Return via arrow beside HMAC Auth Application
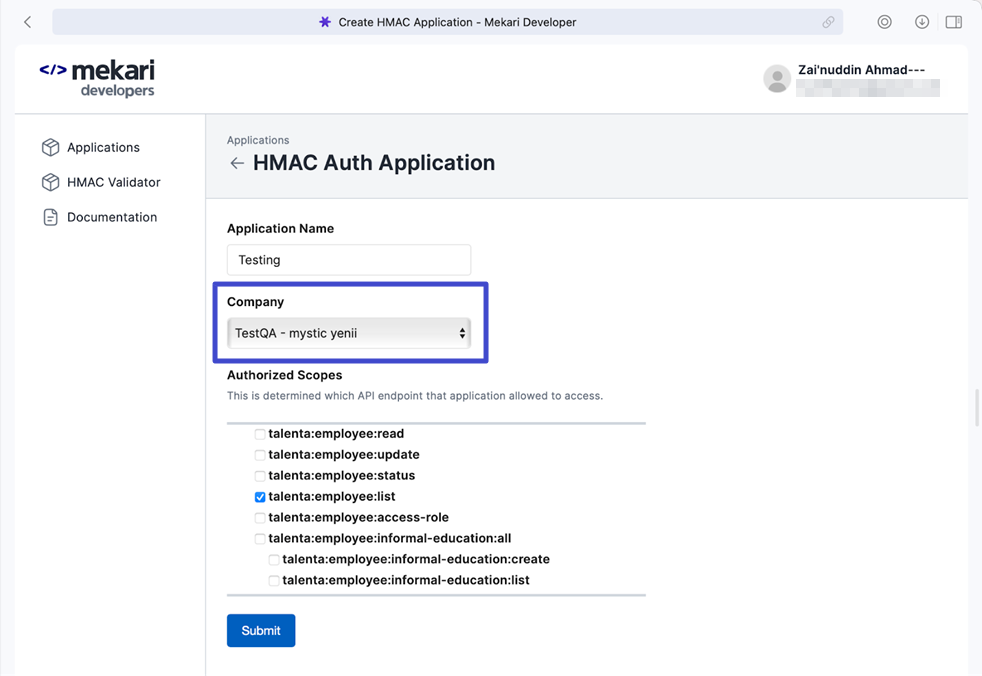 [x=237, y=164]
